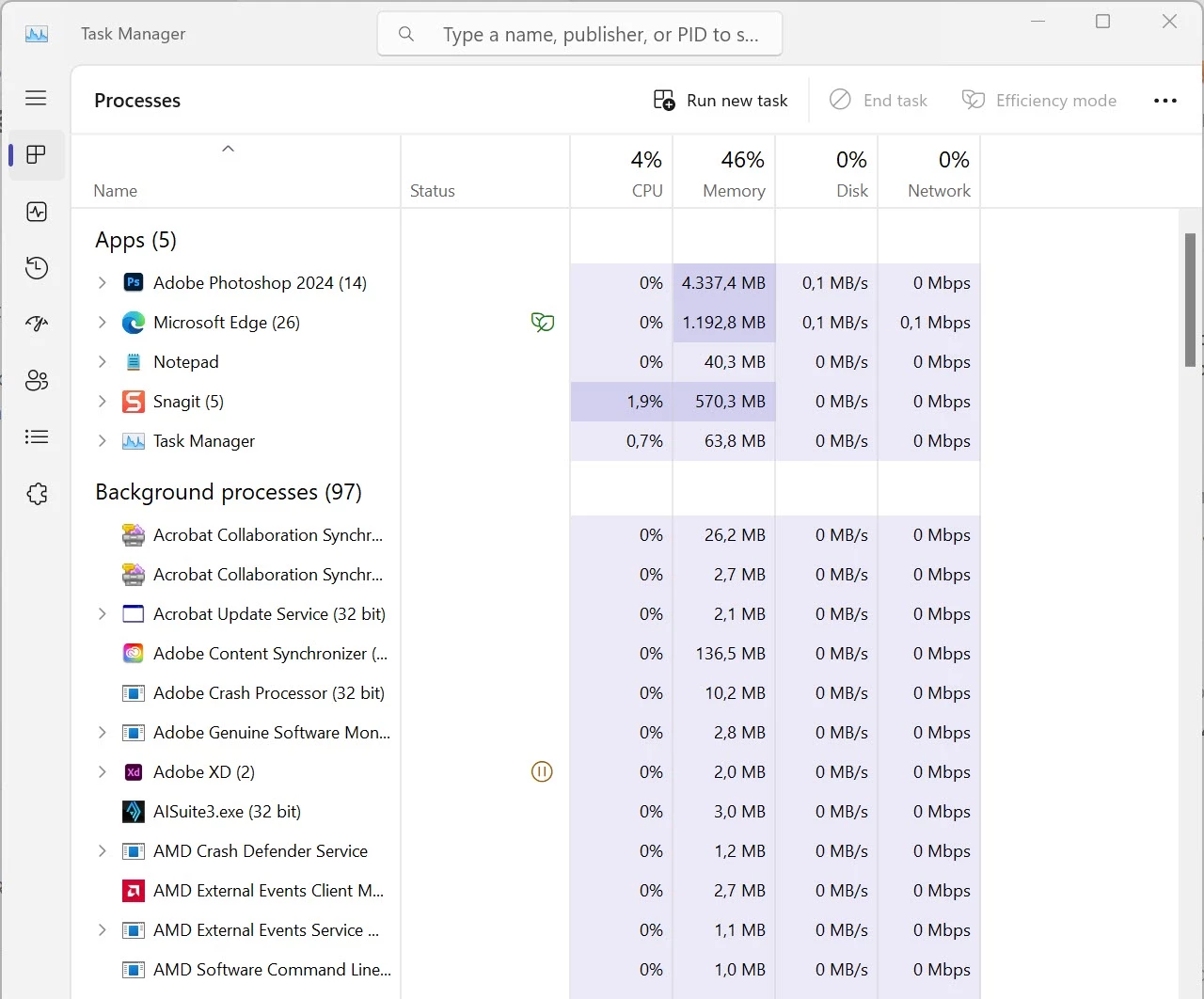The height and width of the screenshot is (999, 1204).
Task: Expand the Notepad process group
Action: [x=103, y=361]
